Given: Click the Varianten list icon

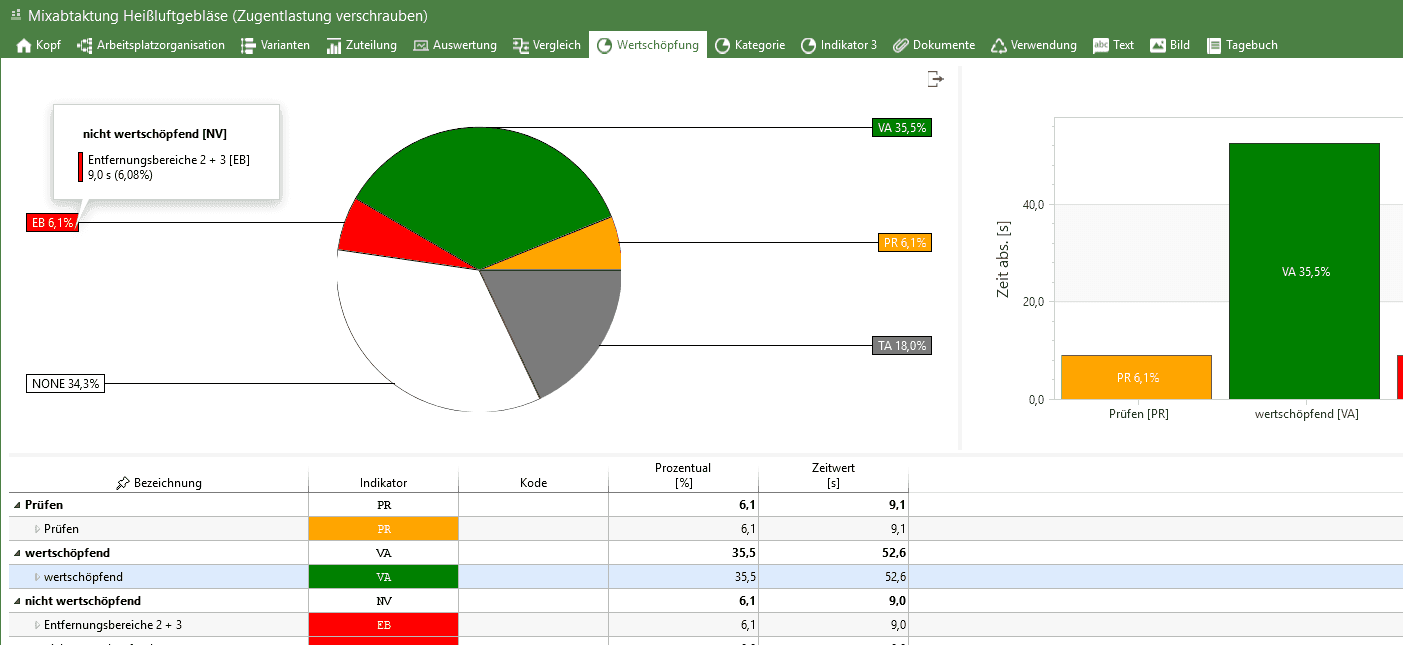Looking at the screenshot, I should (248, 45).
